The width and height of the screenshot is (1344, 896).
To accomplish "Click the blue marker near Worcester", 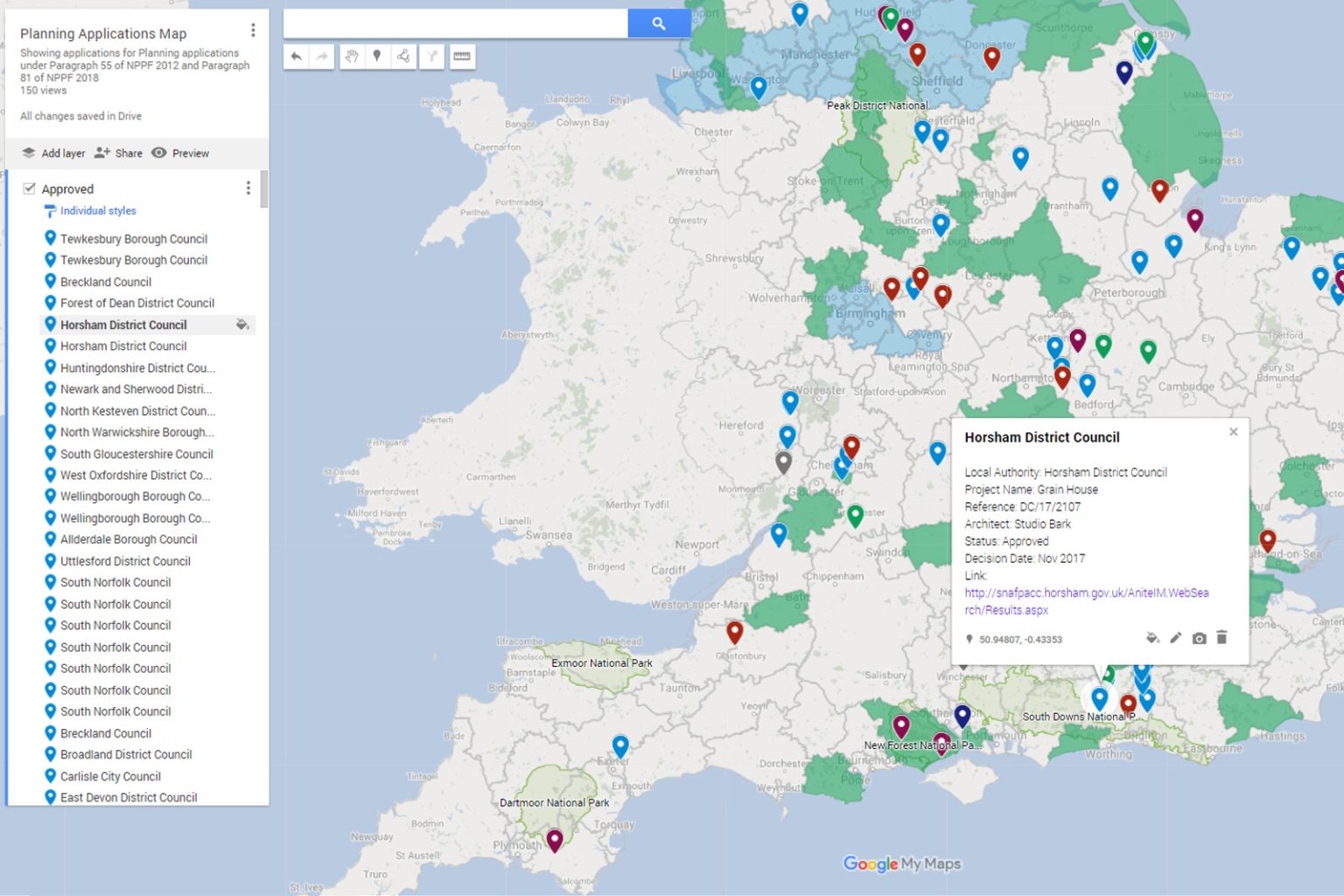I will pyautogui.click(x=790, y=401).
